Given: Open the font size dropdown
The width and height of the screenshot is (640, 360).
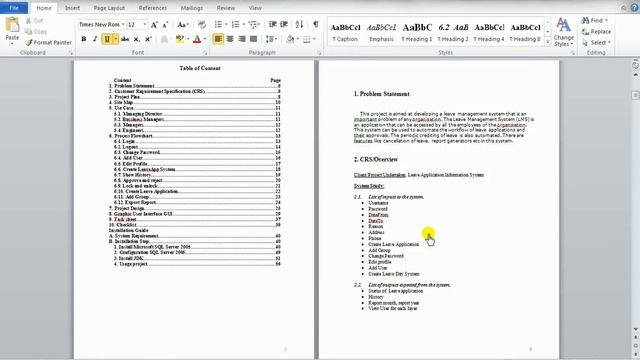Looking at the screenshot, I should pyautogui.click(x=144, y=25).
